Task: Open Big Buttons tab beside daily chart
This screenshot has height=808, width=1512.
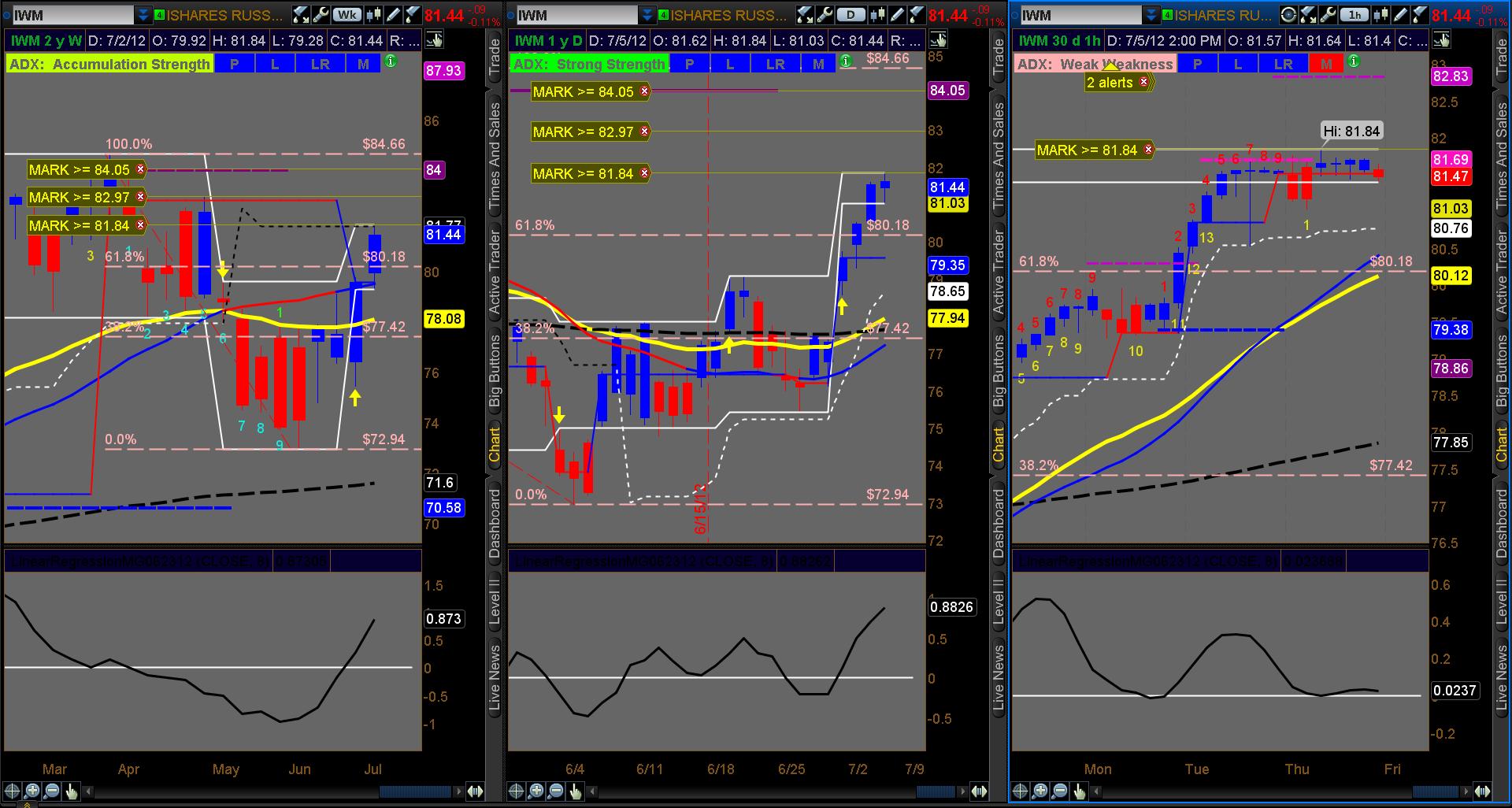Action: tap(999, 370)
